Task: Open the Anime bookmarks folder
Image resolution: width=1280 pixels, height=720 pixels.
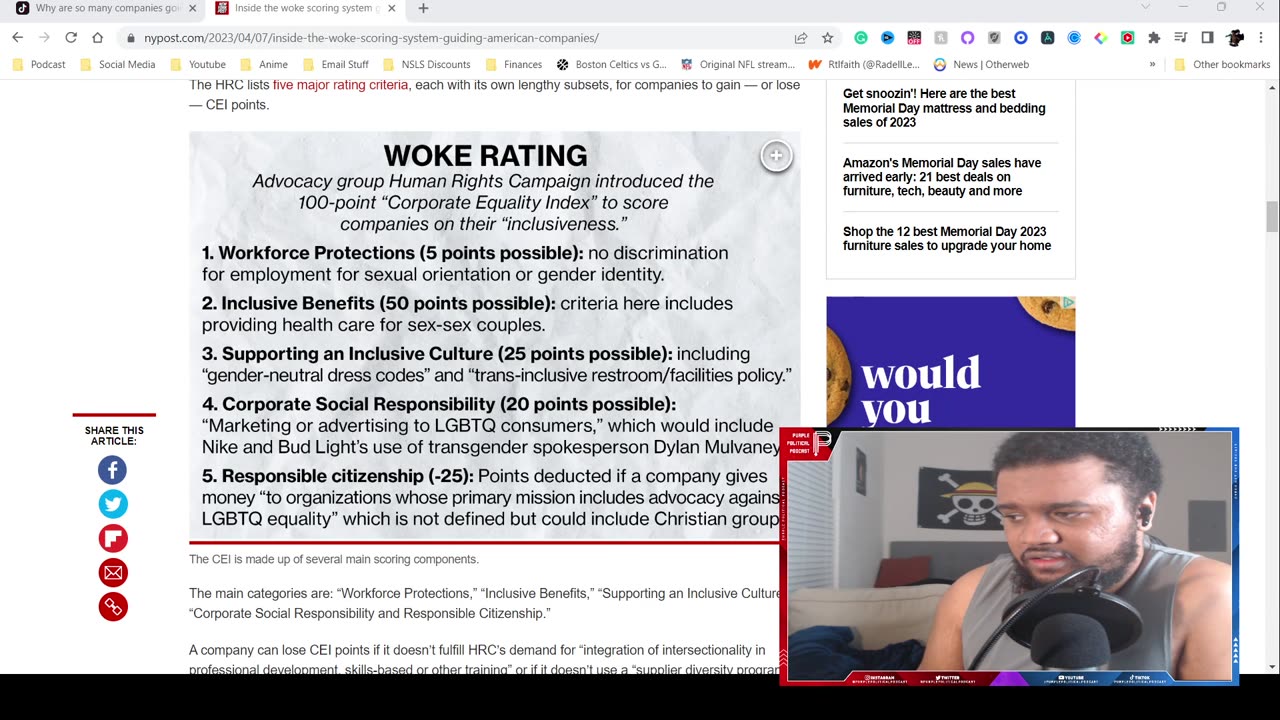Action: 264,64
